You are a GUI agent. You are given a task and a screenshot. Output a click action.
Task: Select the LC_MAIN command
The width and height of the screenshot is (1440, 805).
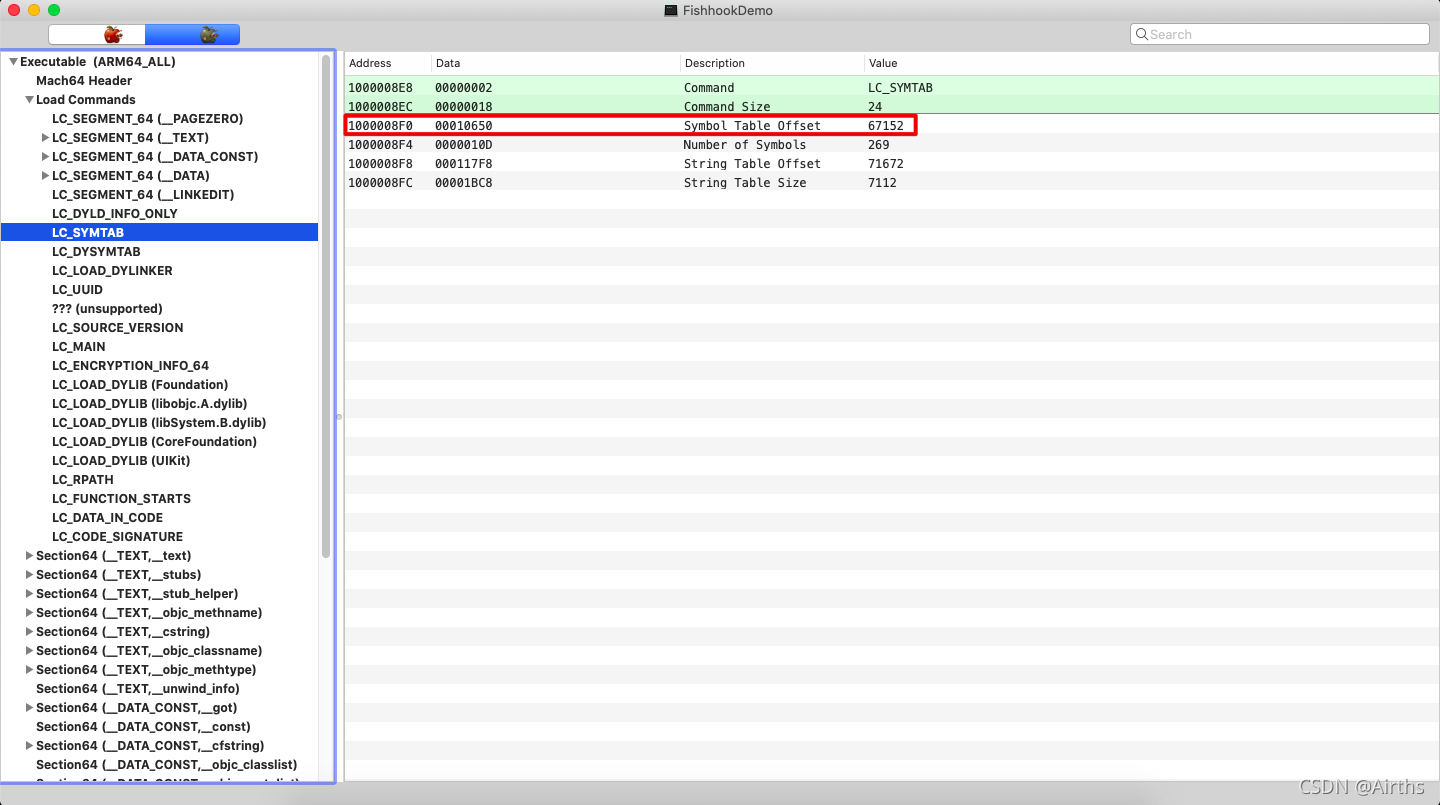(x=78, y=347)
